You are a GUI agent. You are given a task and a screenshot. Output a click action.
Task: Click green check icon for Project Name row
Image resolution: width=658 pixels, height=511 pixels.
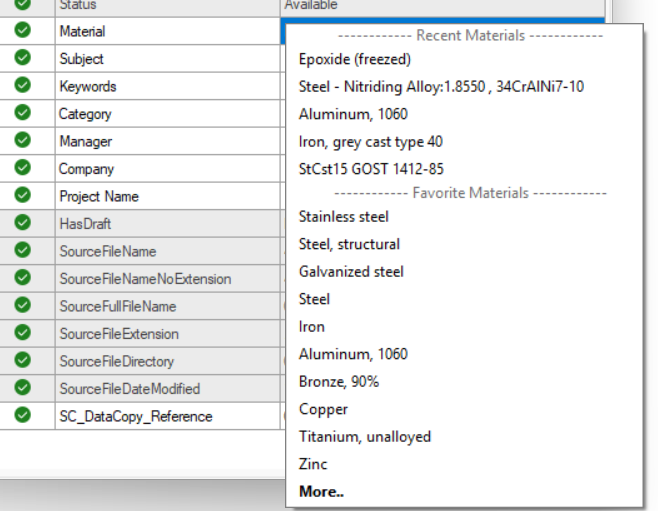pyautogui.click(x=23, y=195)
